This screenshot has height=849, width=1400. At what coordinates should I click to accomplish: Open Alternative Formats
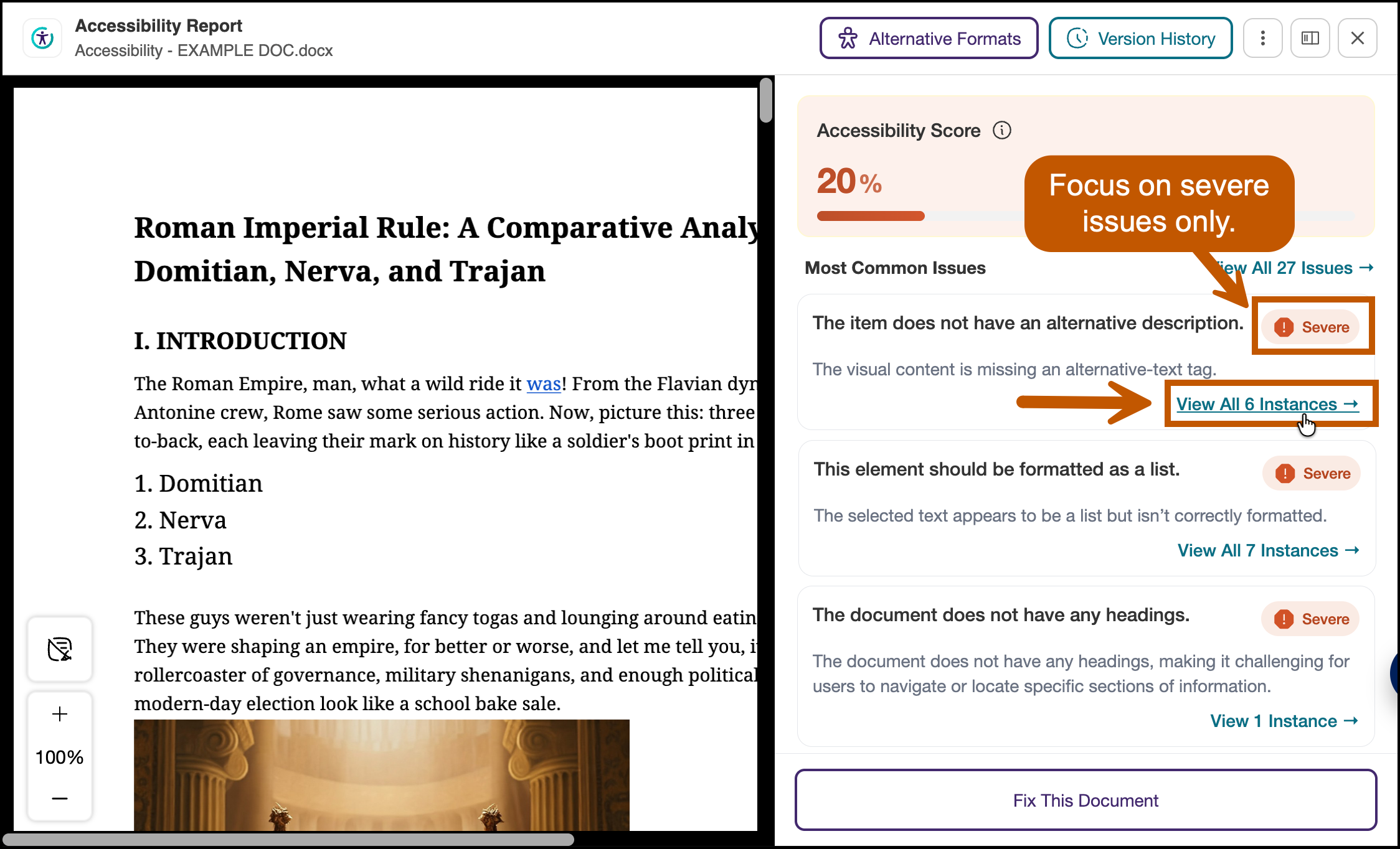click(929, 38)
